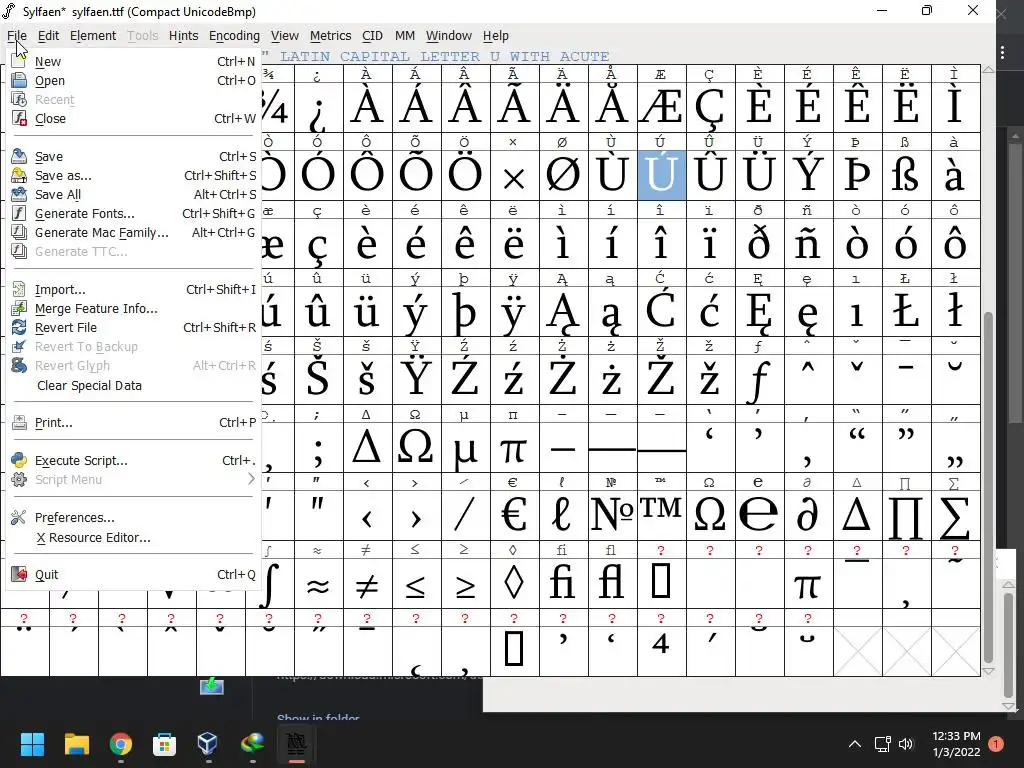Click the Merge Feature Info icon

tap(19, 308)
